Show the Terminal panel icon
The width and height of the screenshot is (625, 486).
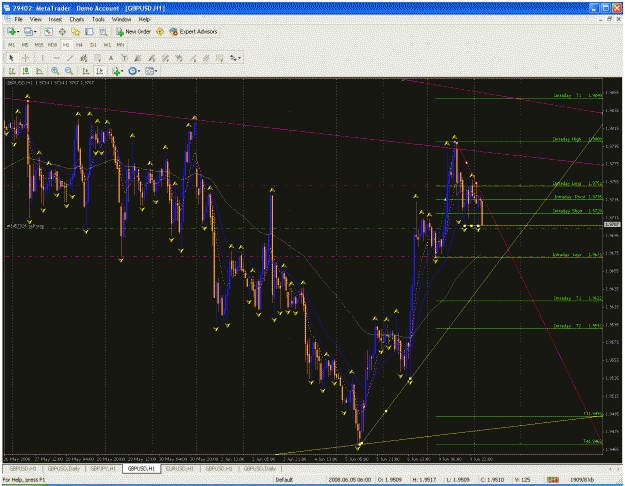click(x=89, y=31)
